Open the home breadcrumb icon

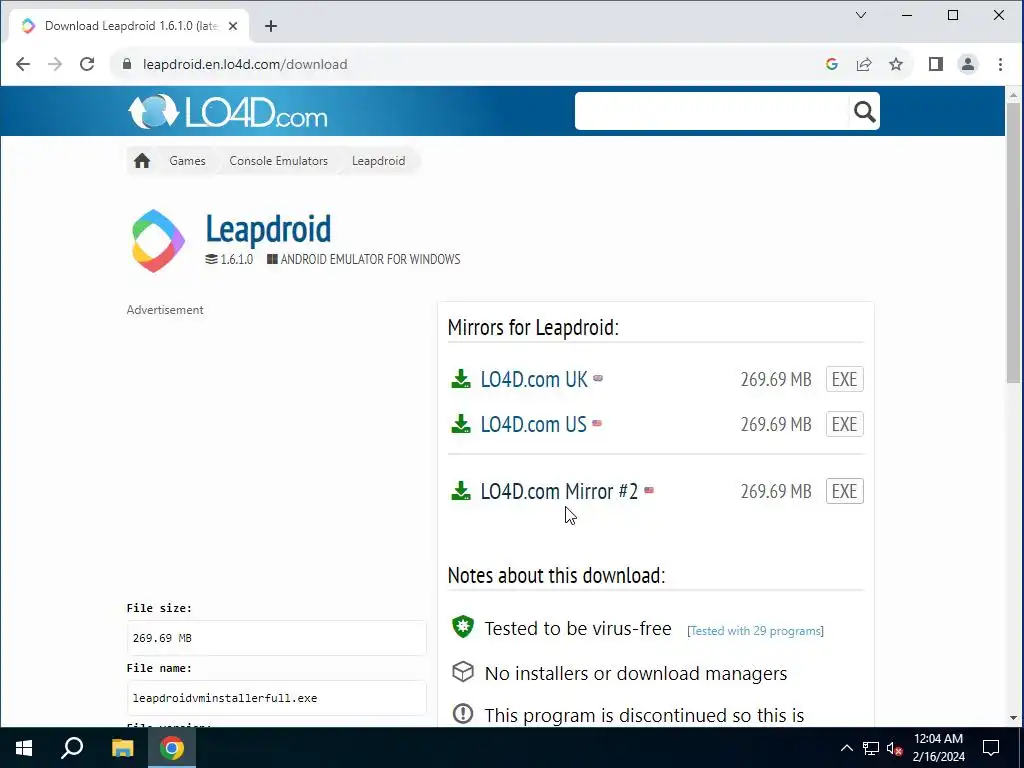142,161
